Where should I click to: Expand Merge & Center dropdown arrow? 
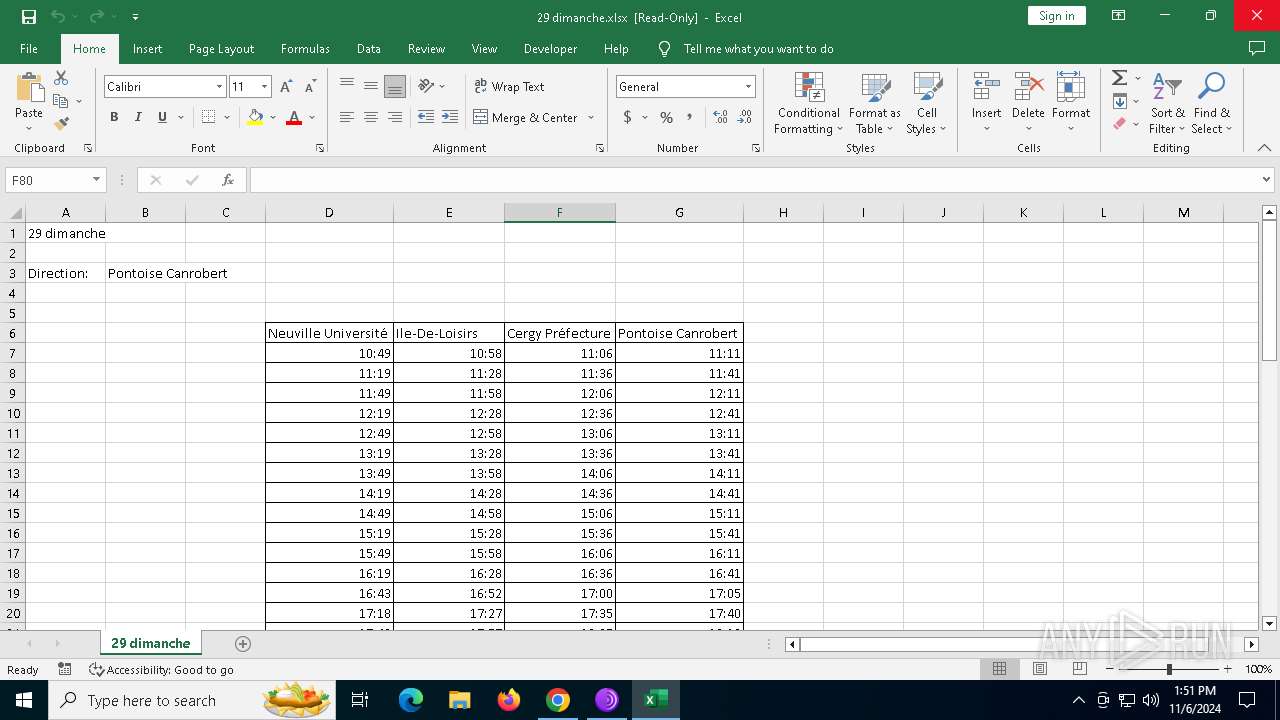click(591, 117)
